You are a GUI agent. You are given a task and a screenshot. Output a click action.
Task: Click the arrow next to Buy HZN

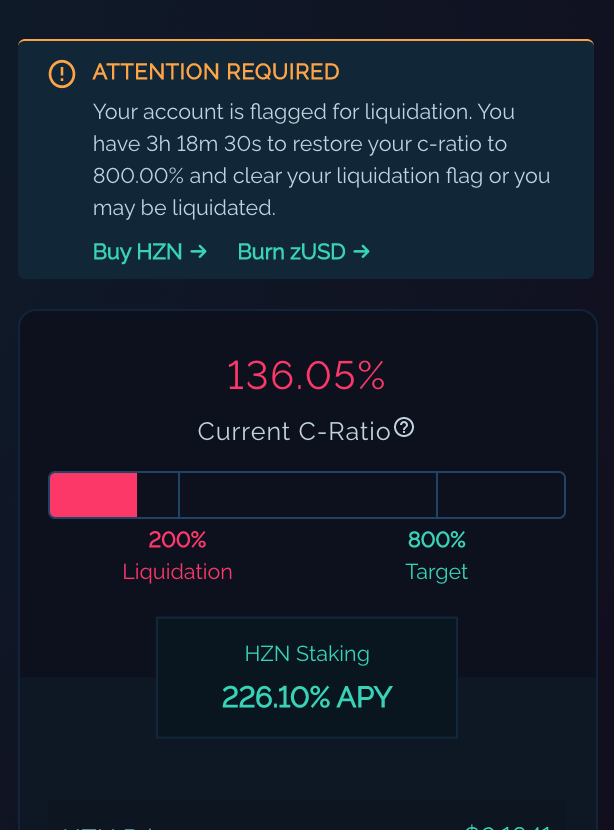click(198, 251)
